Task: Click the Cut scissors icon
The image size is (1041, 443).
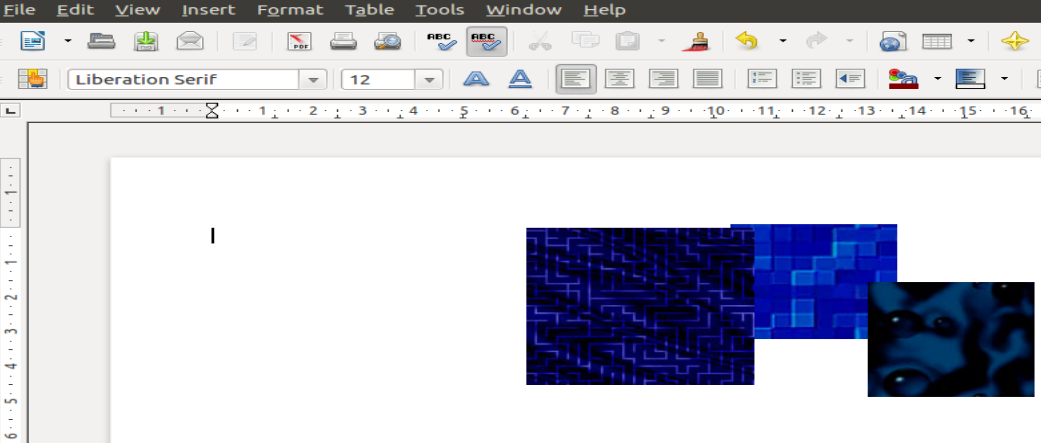Action: (540, 41)
